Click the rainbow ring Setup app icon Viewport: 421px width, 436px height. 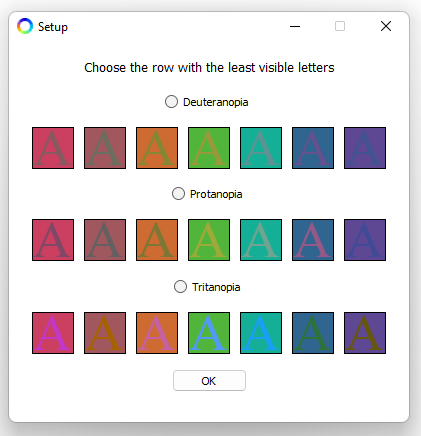(x=25, y=26)
